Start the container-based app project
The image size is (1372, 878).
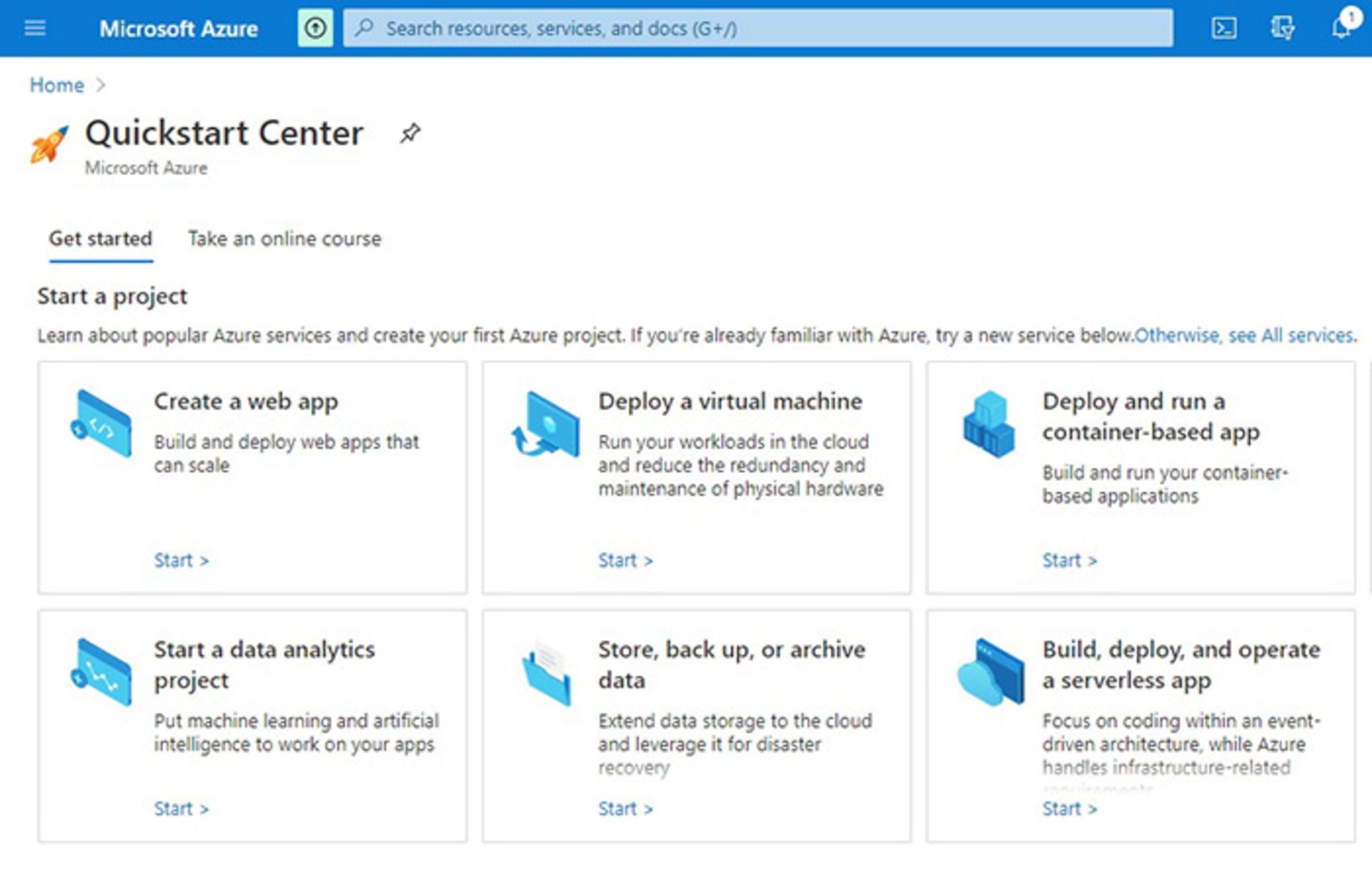pos(1070,561)
